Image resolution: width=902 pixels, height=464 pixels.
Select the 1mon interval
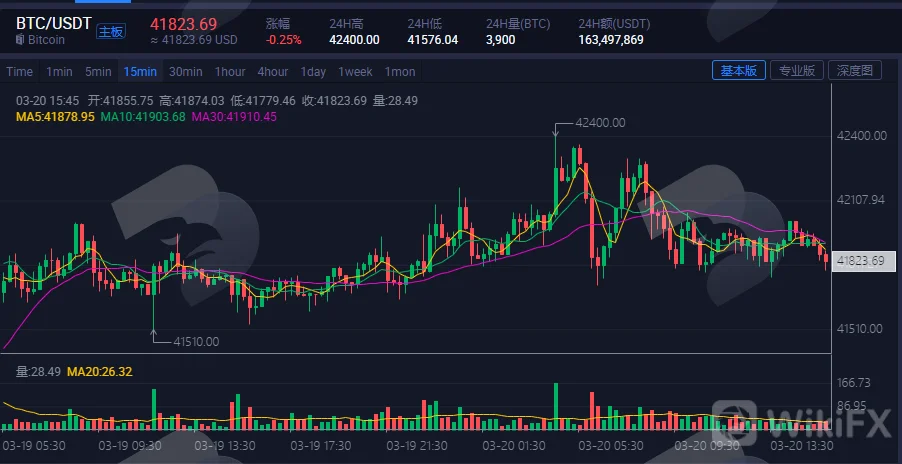click(x=400, y=72)
